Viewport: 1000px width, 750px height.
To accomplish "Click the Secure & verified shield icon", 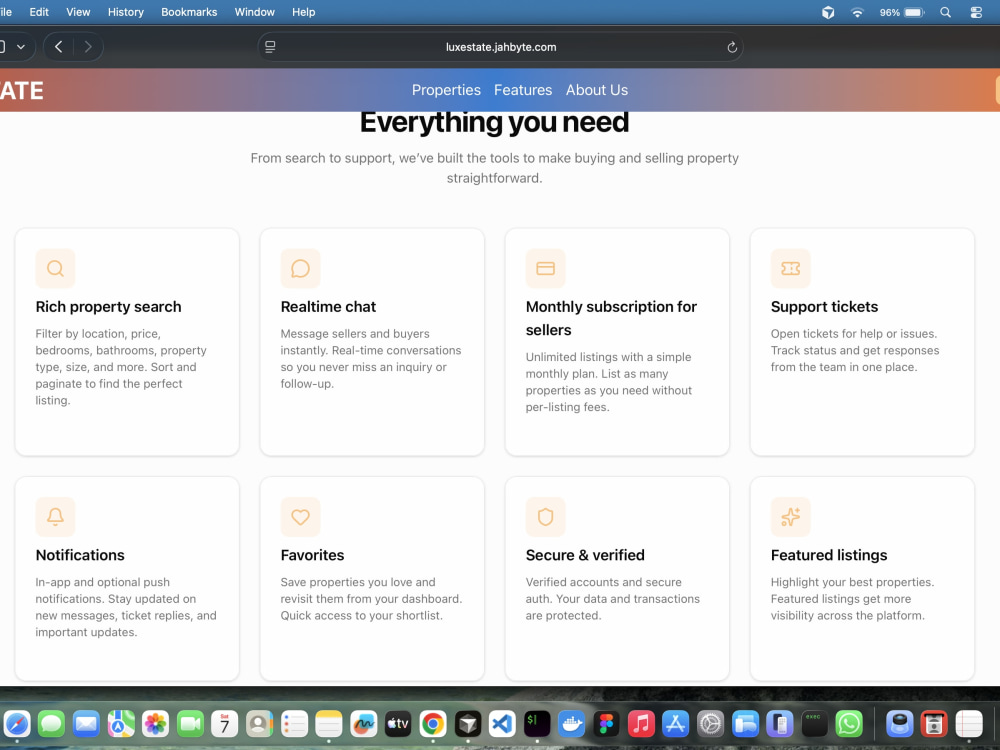I will click(545, 517).
